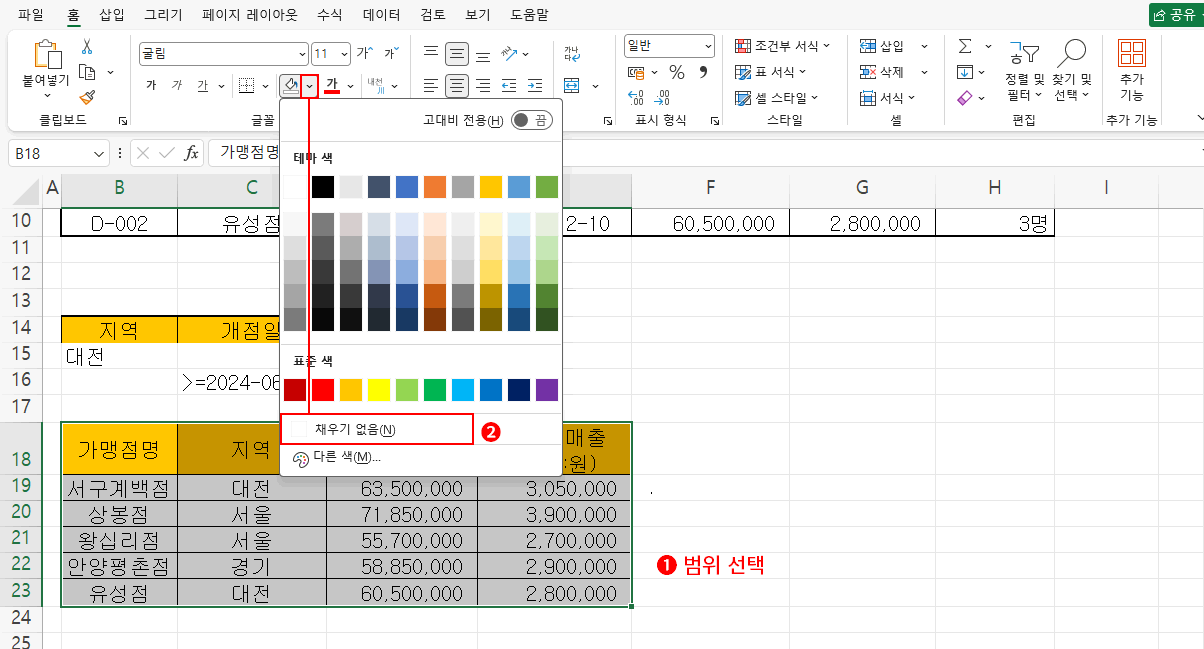Click the Cut scissors icon
Screen dimensions: 1204x649
point(87,46)
